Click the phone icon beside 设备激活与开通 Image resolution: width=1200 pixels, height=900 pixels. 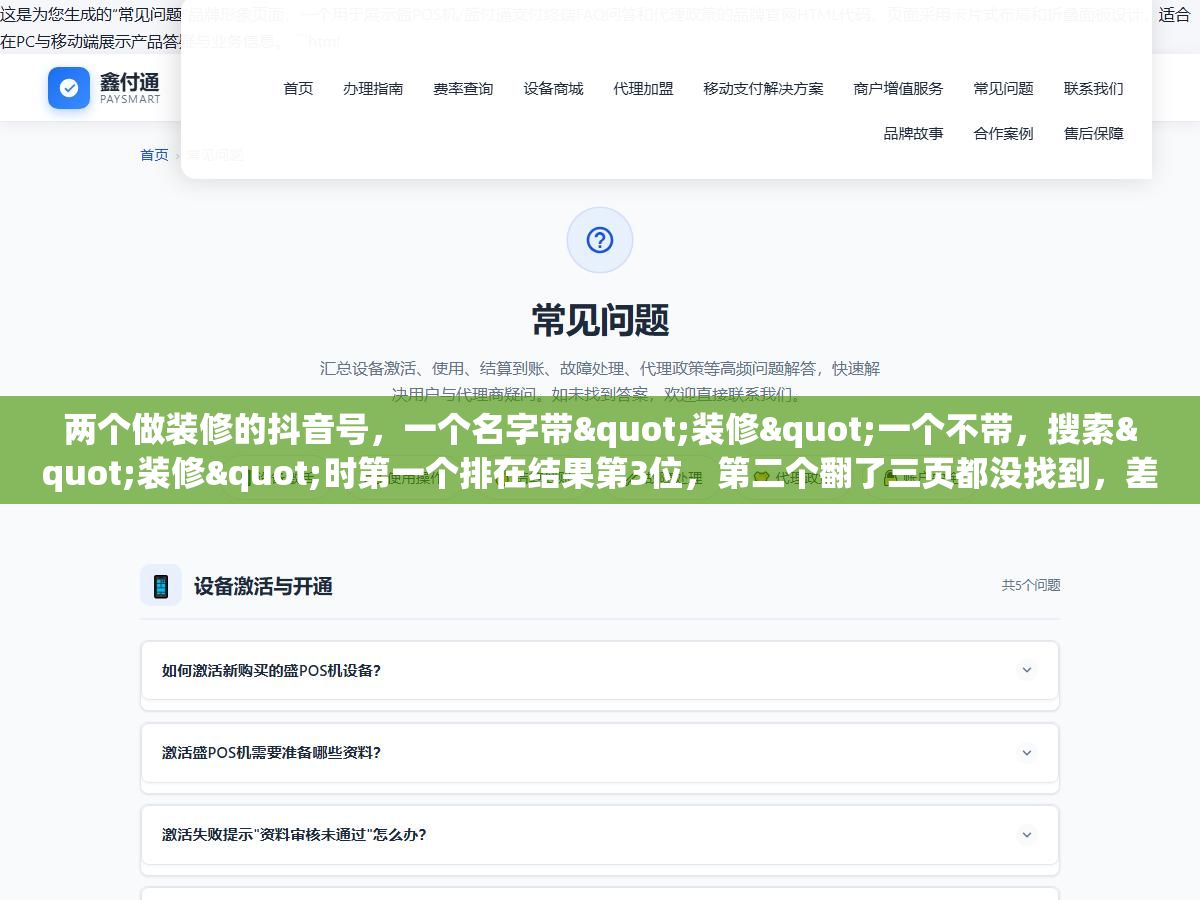(x=161, y=585)
